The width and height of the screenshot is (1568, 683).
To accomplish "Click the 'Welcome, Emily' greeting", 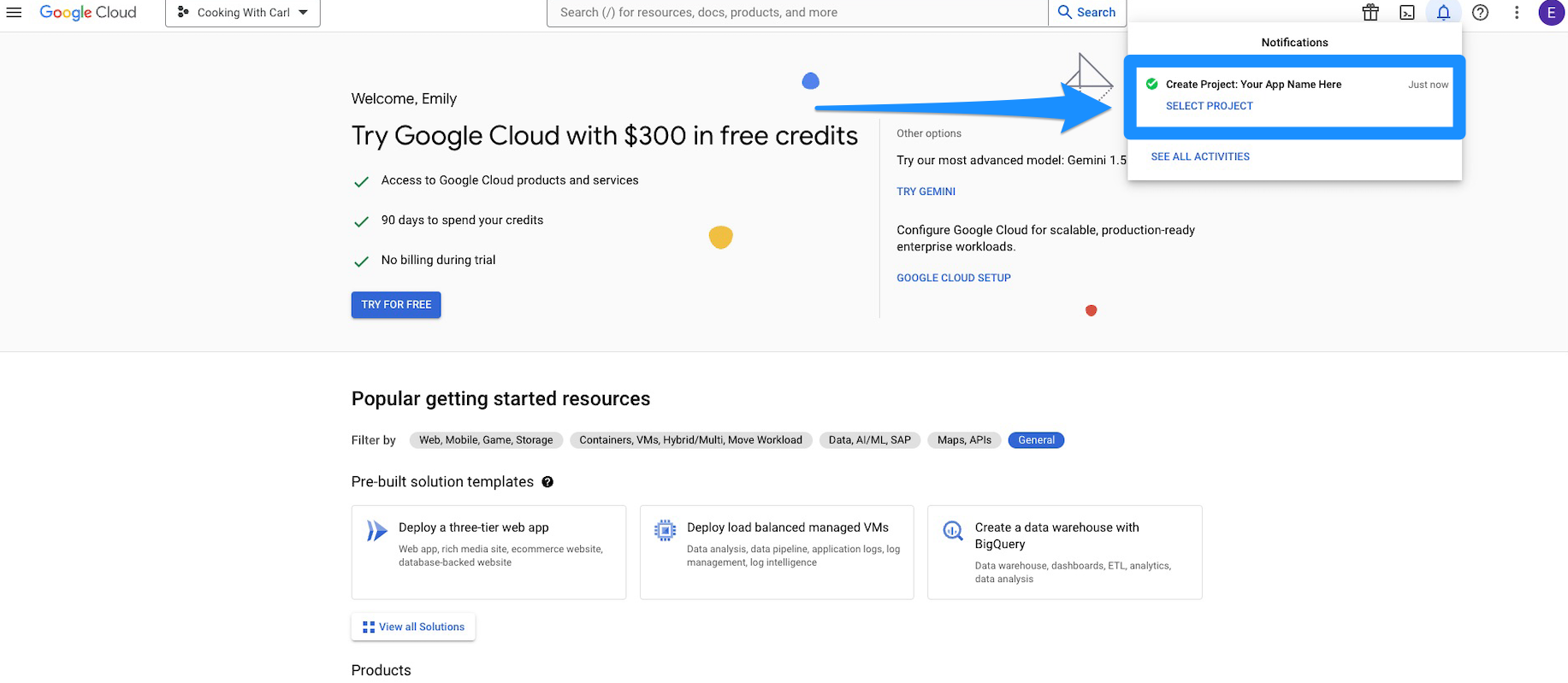I will point(404,99).
